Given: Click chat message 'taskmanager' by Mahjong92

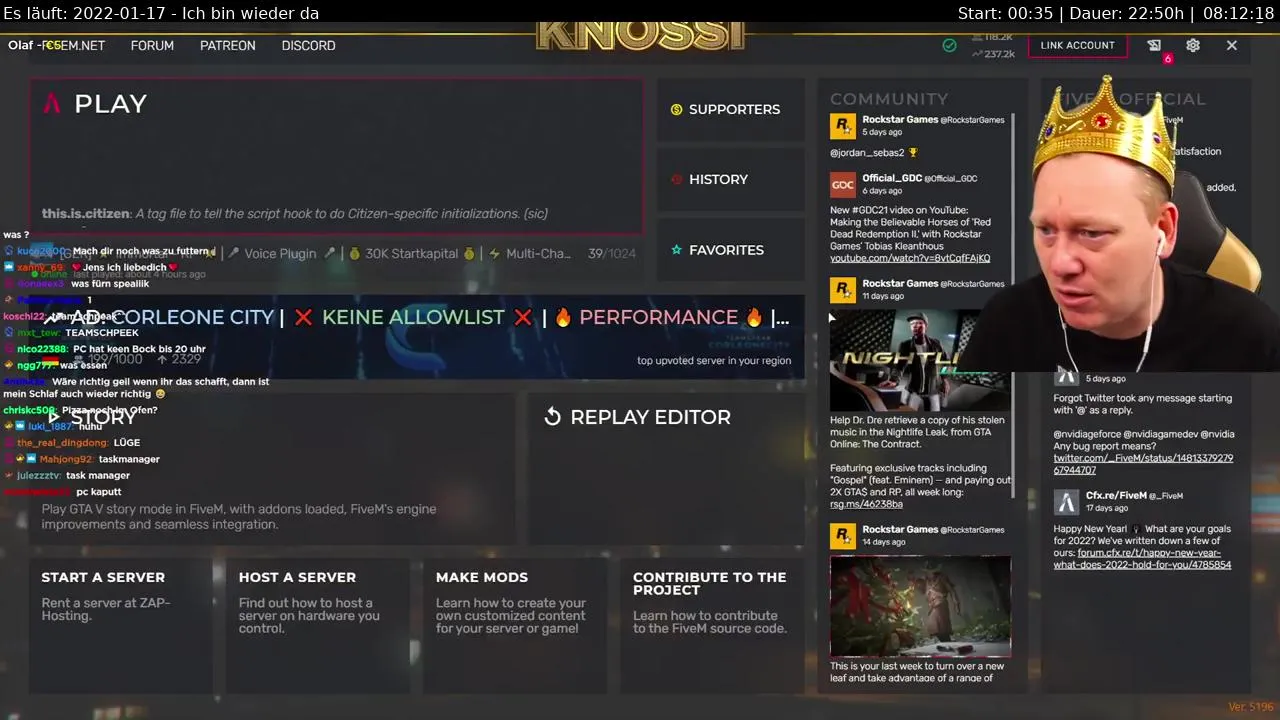Looking at the screenshot, I should [129, 459].
